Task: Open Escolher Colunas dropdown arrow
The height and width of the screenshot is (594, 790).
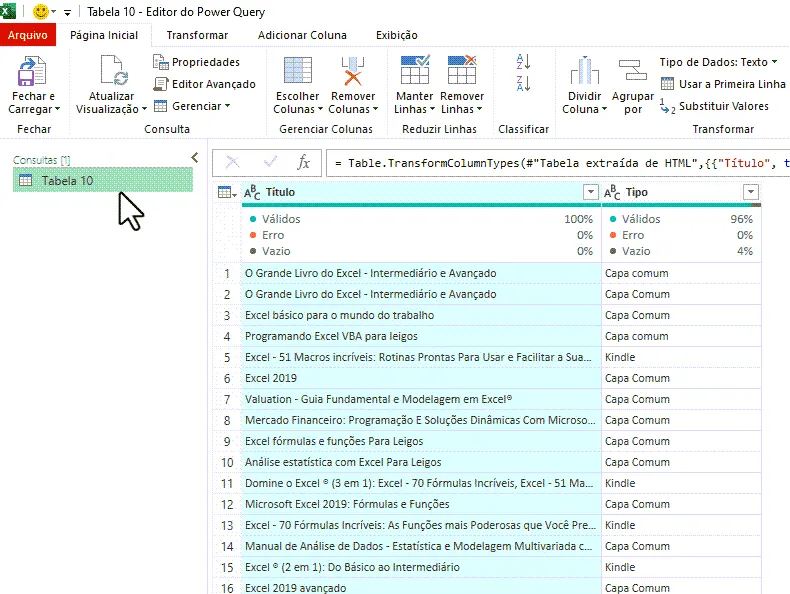Action: pos(319,109)
